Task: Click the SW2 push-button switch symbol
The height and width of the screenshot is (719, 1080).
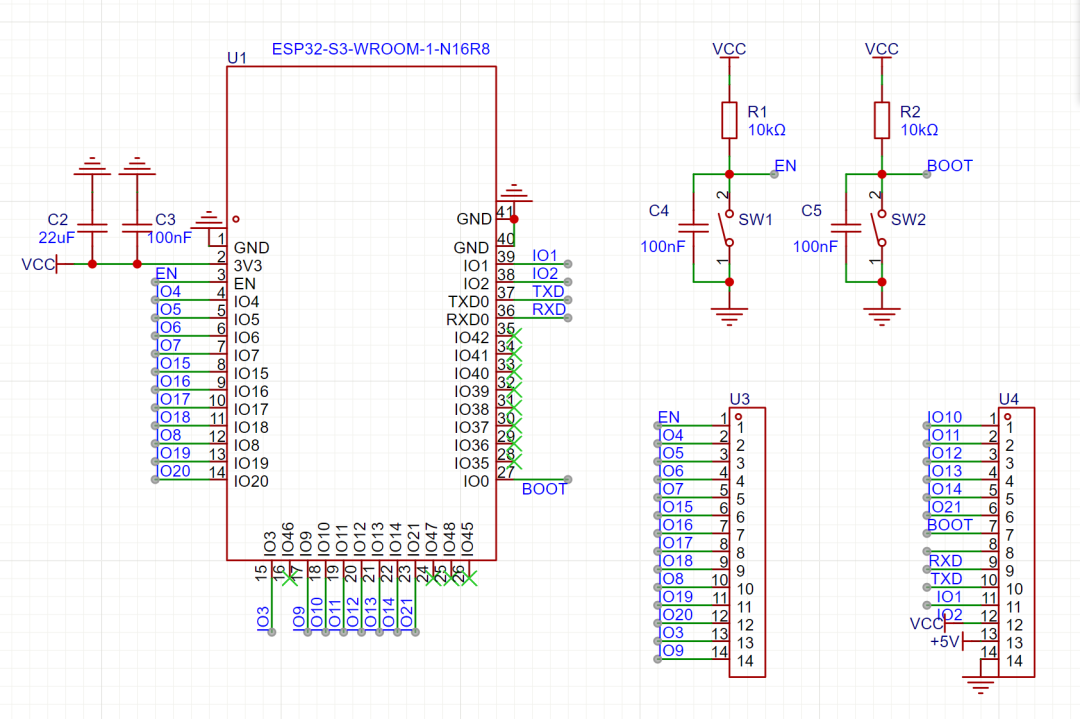Action: point(880,228)
